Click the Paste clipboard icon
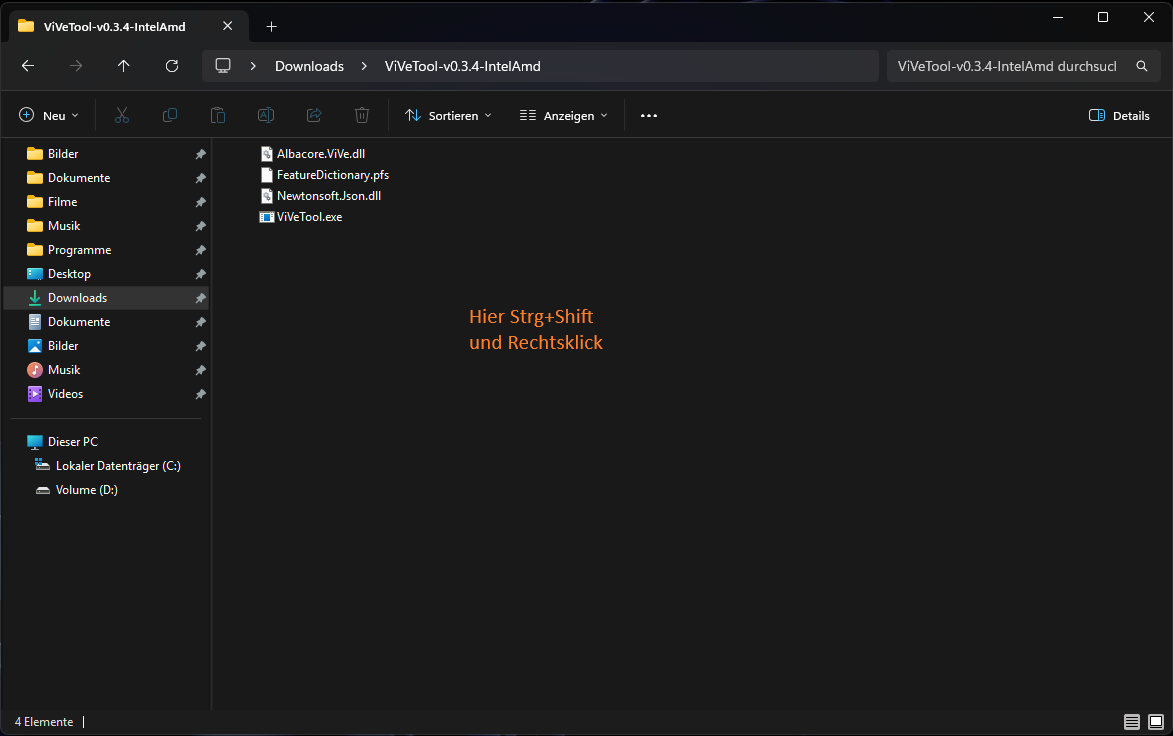 coord(218,115)
